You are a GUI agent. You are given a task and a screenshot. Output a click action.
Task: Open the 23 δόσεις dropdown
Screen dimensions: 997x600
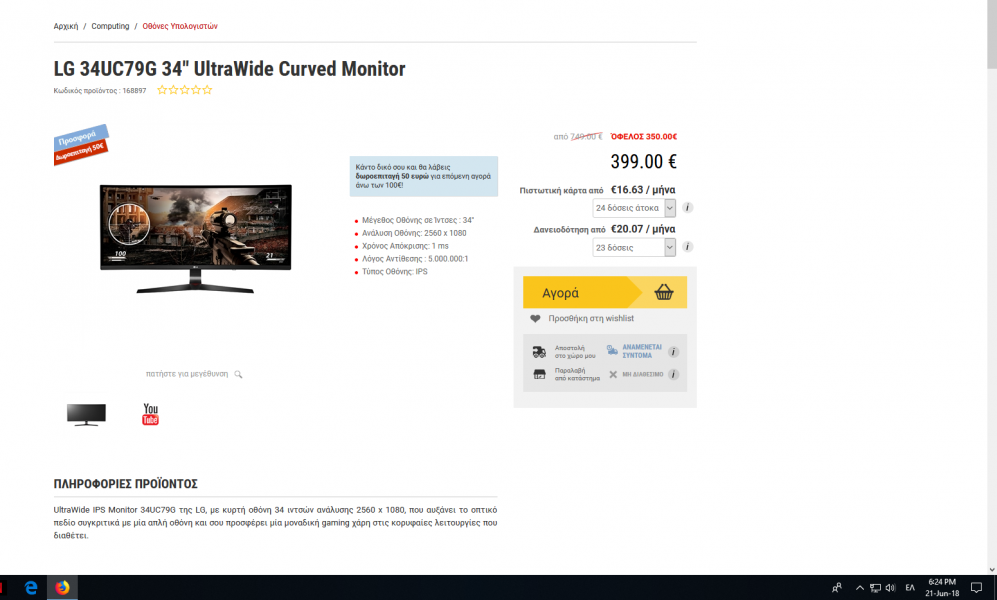[x=634, y=247]
